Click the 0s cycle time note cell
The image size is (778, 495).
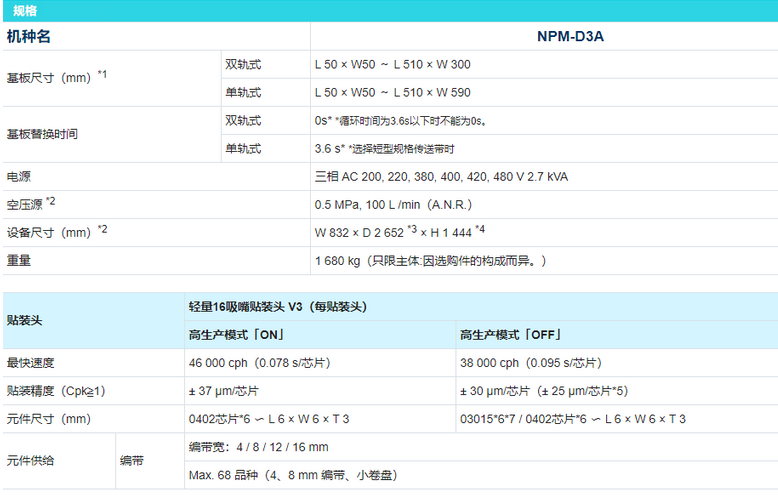pos(400,121)
